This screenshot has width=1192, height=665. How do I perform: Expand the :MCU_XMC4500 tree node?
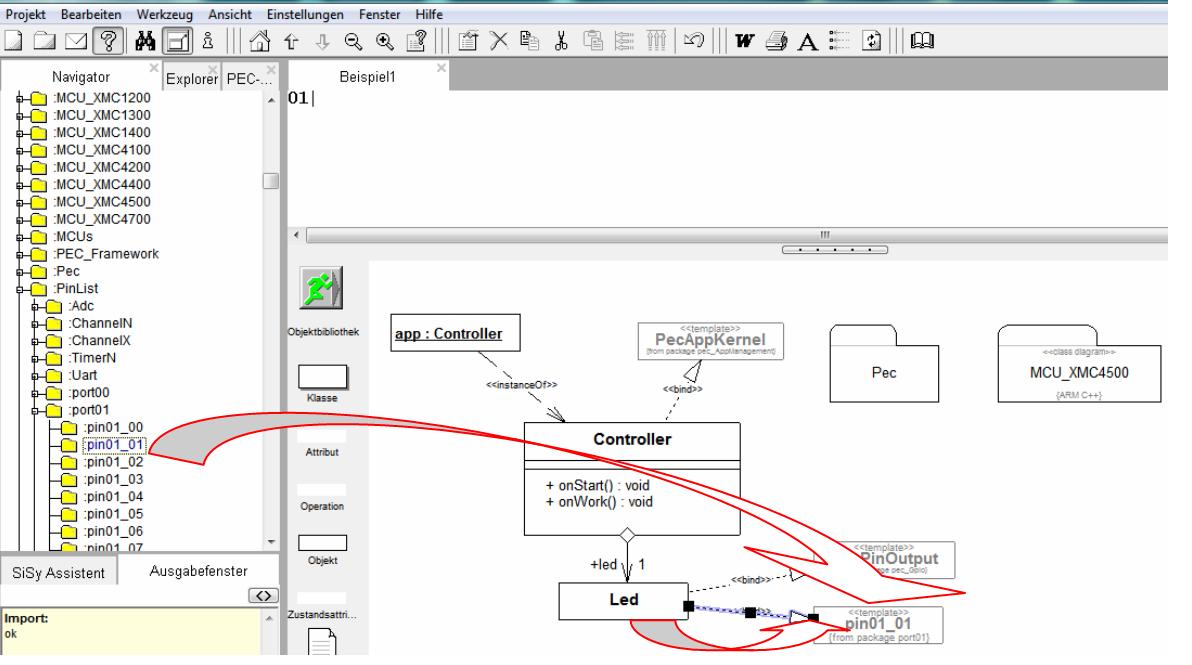click(x=18, y=201)
